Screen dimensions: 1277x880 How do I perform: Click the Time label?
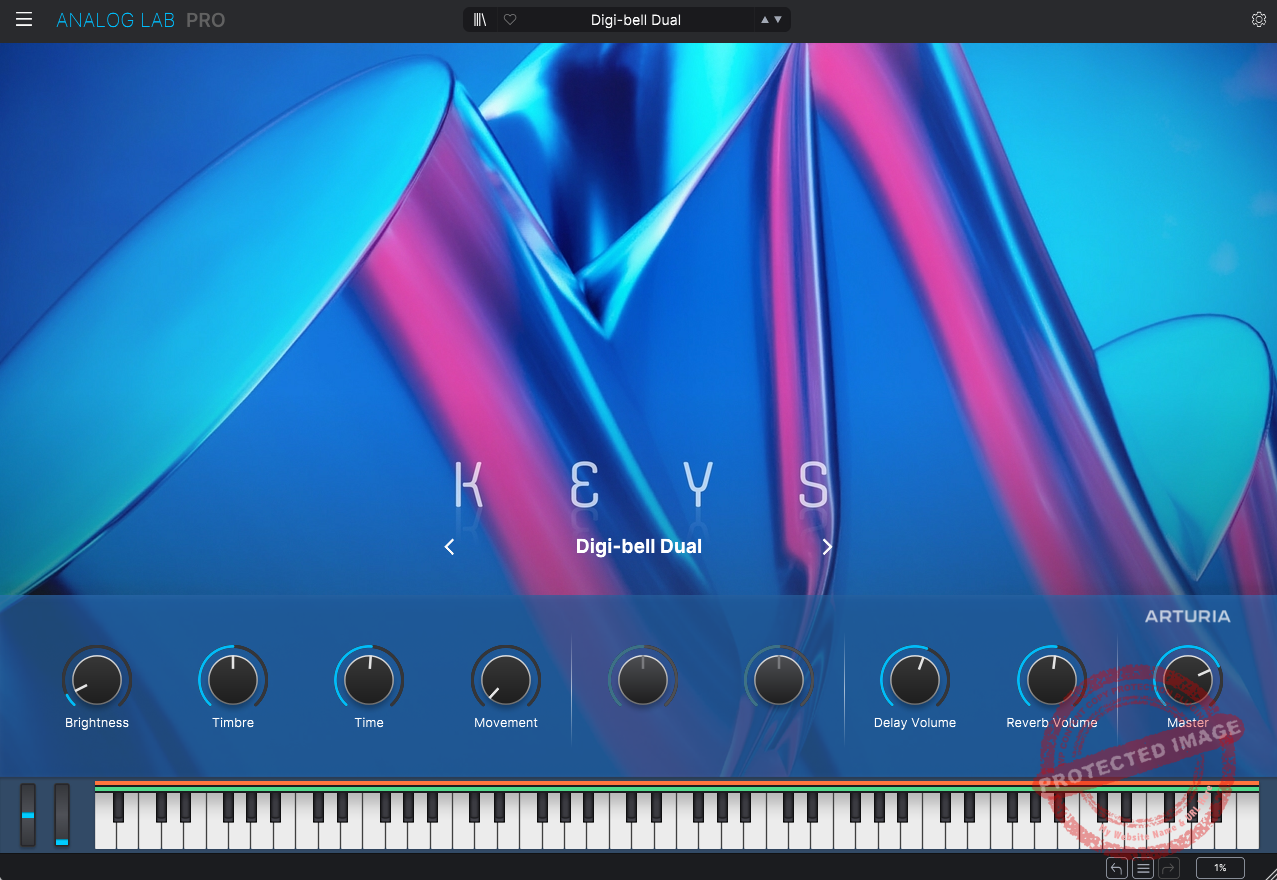pos(369,723)
